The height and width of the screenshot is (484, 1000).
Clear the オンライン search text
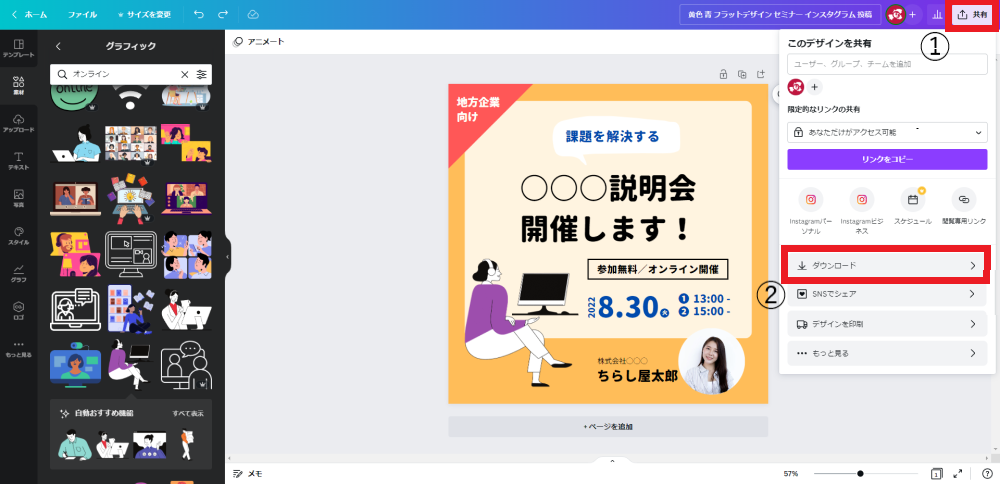pyautogui.click(x=185, y=75)
